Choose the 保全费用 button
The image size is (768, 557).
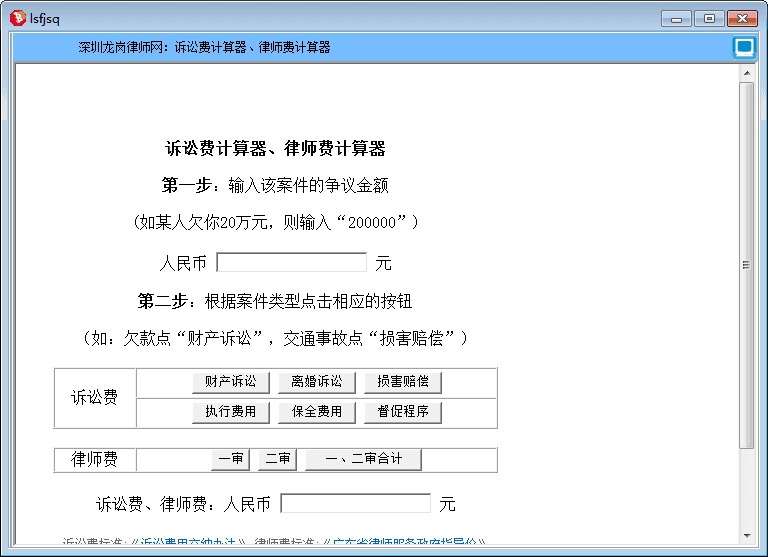tap(316, 411)
